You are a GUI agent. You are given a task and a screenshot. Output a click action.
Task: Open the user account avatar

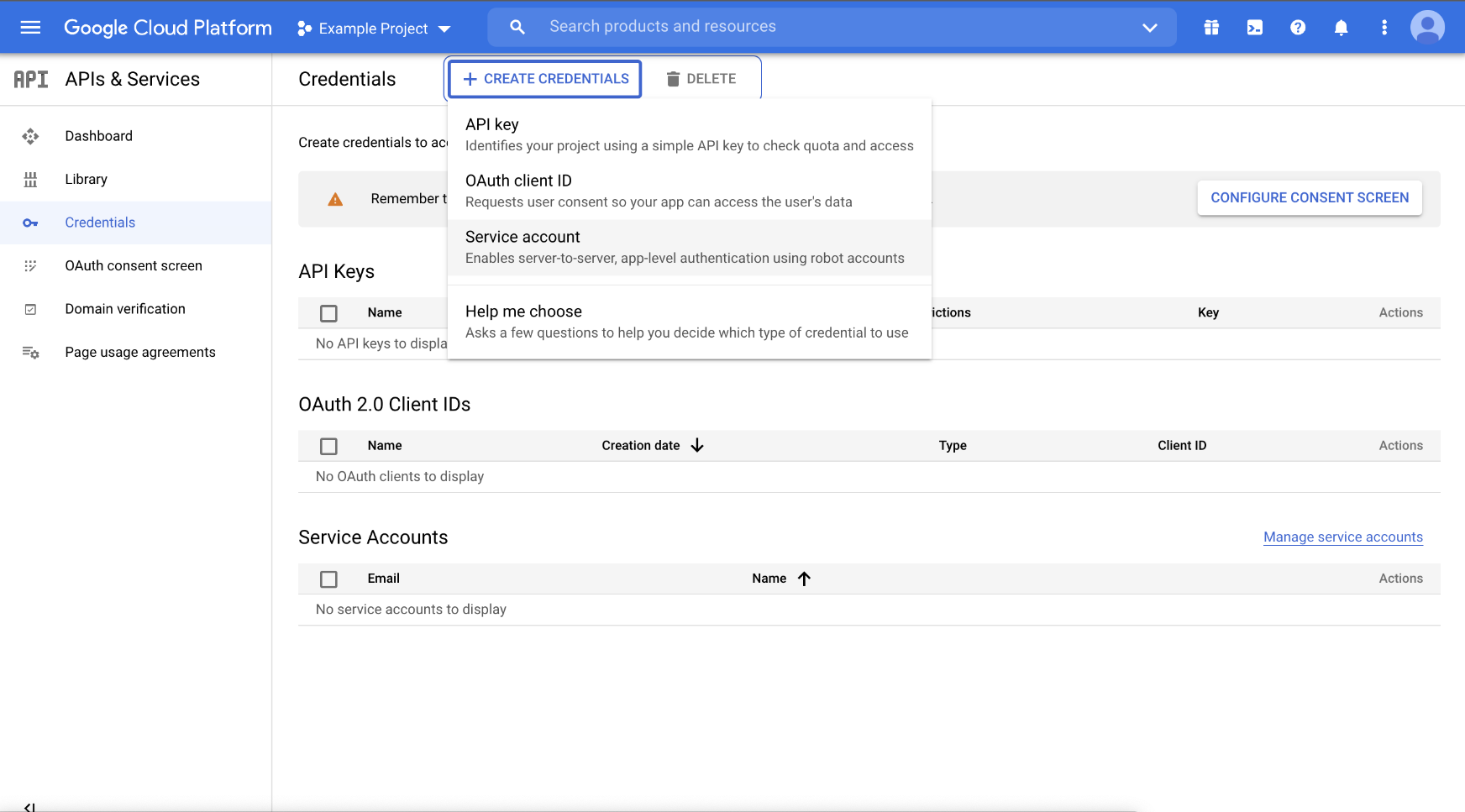[1427, 27]
